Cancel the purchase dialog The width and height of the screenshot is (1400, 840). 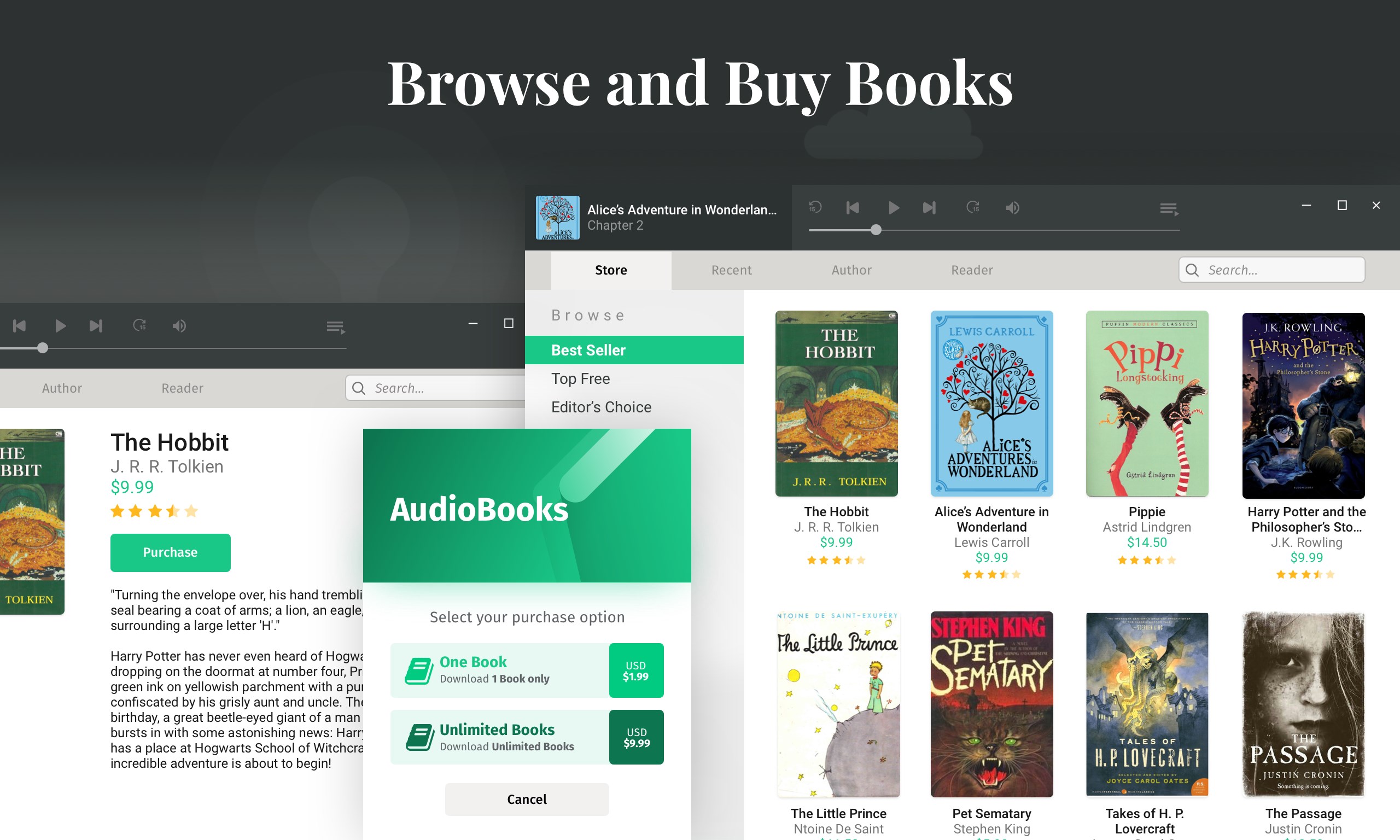(526, 799)
